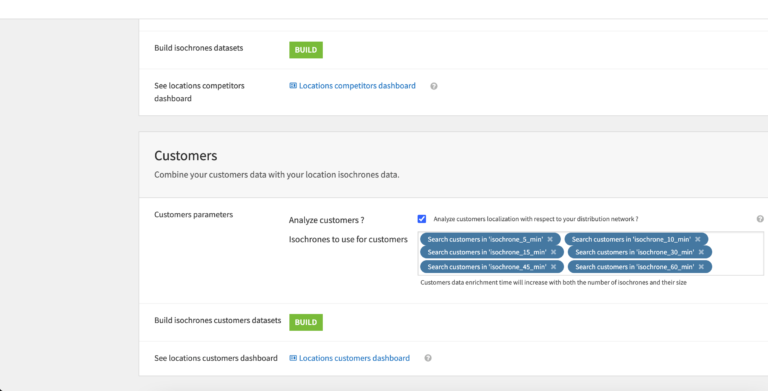The width and height of the screenshot is (768, 391).
Task: Toggle the Analyze customers checkbox
Action: [422, 219]
